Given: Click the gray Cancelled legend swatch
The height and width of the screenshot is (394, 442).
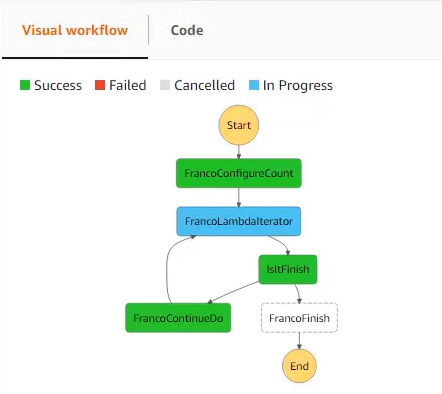Looking at the screenshot, I should click(165, 85).
